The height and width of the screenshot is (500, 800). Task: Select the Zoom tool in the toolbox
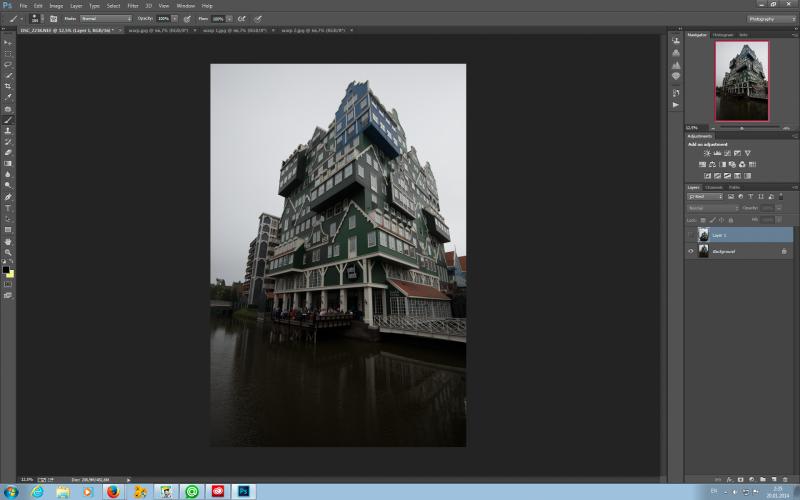[8, 253]
